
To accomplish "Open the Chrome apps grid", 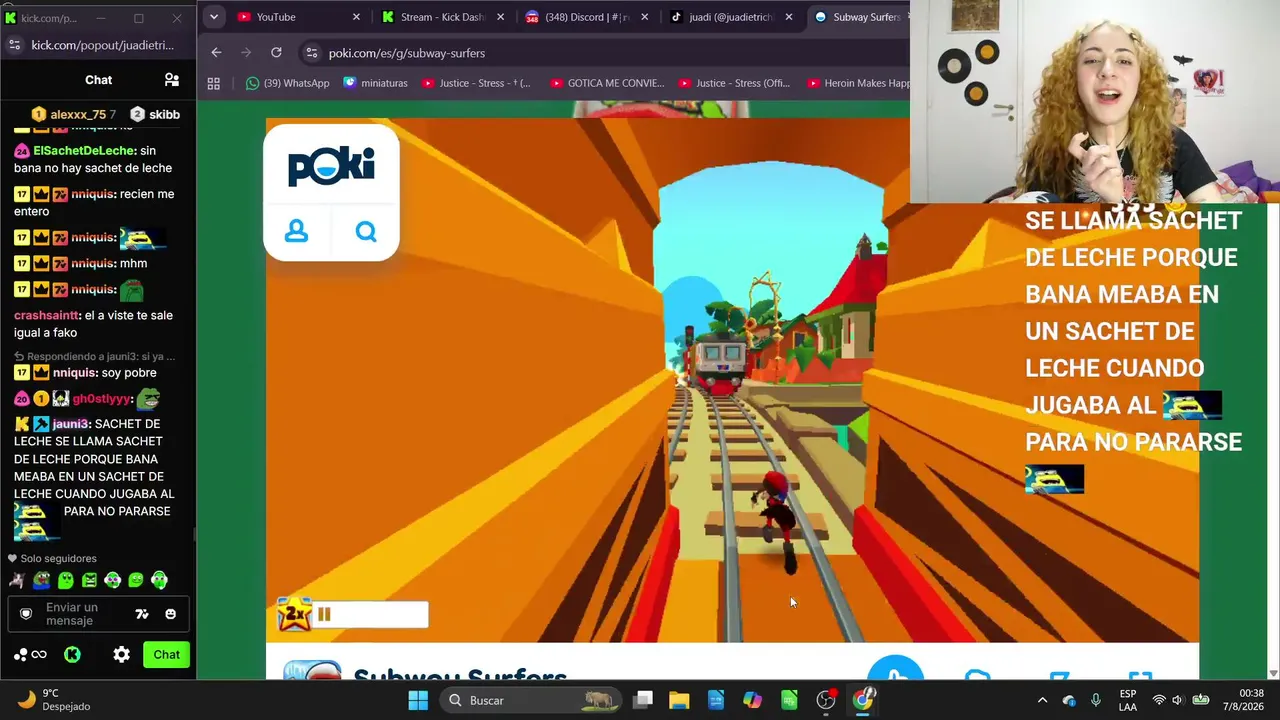I will (213, 83).
